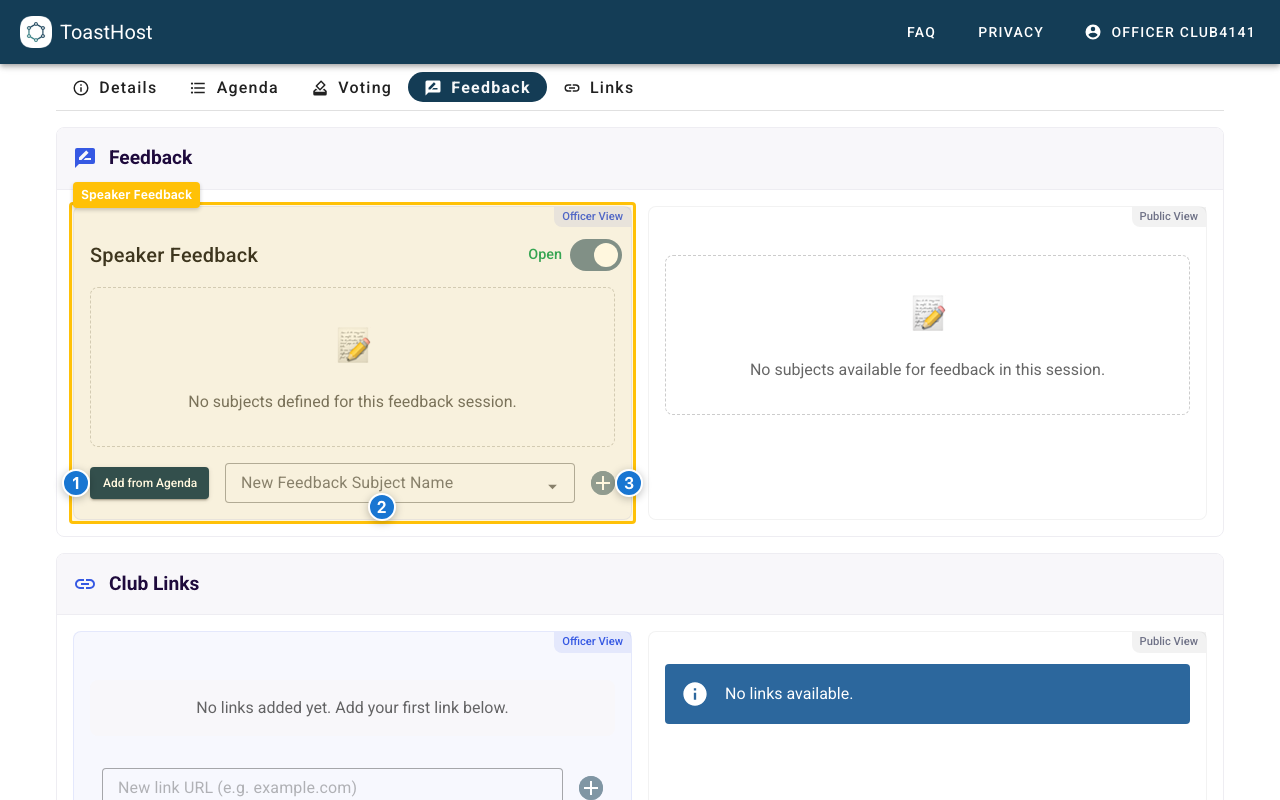Open the PRIVACY page
Screen dimensions: 1280x800
coord(1010,32)
